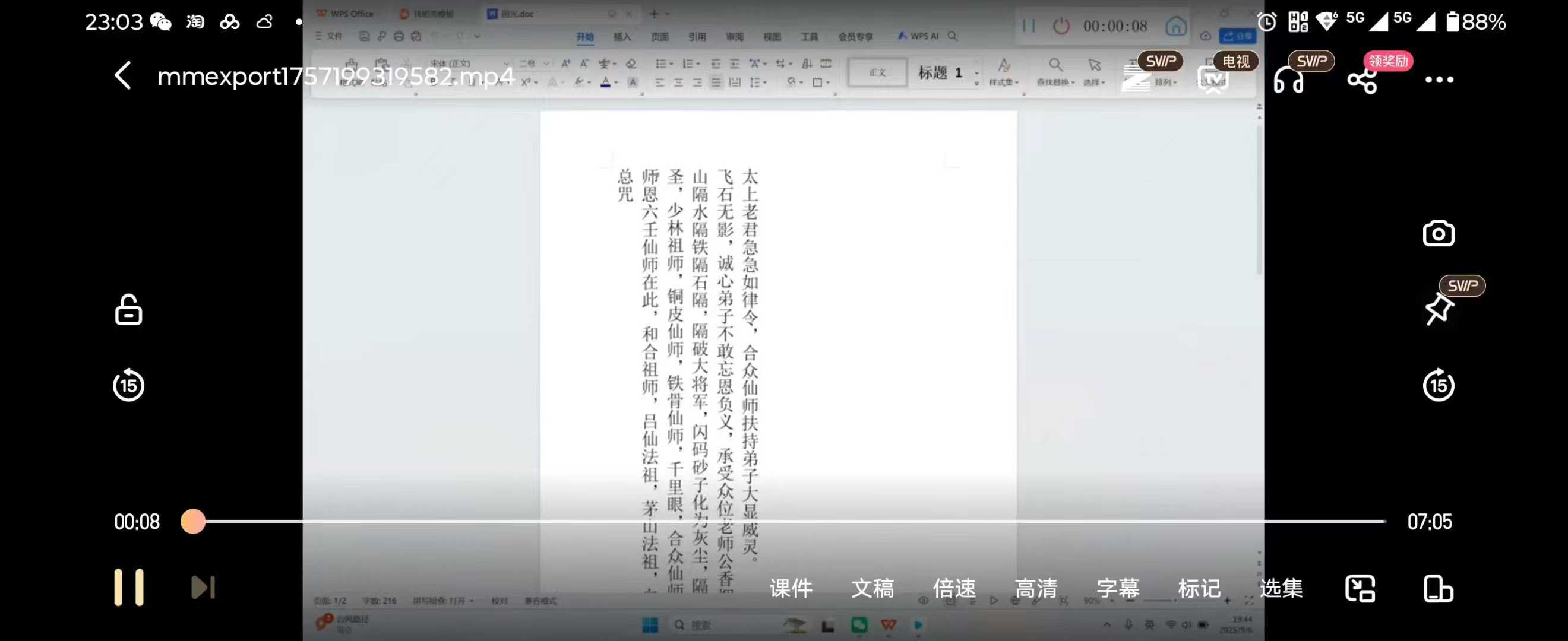
Task: Toggle center alignment in WPS ribbon
Action: pos(678,82)
